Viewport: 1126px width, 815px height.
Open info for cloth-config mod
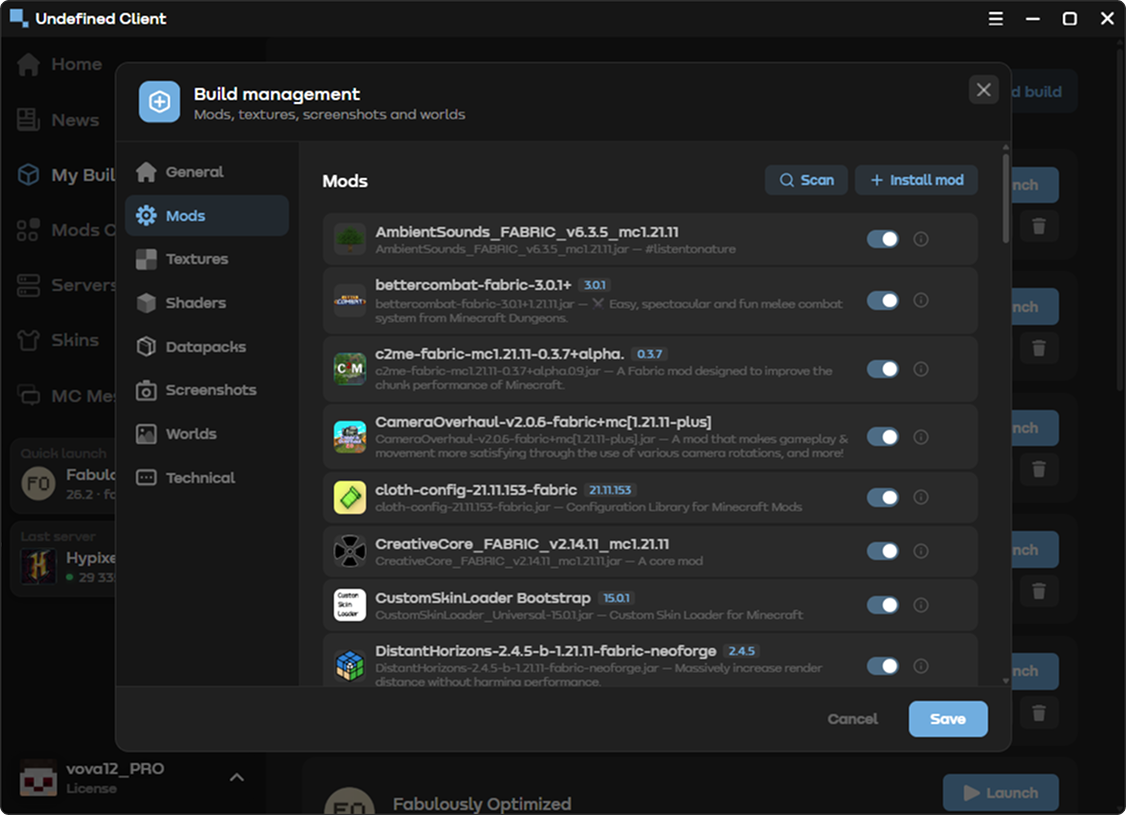(921, 497)
